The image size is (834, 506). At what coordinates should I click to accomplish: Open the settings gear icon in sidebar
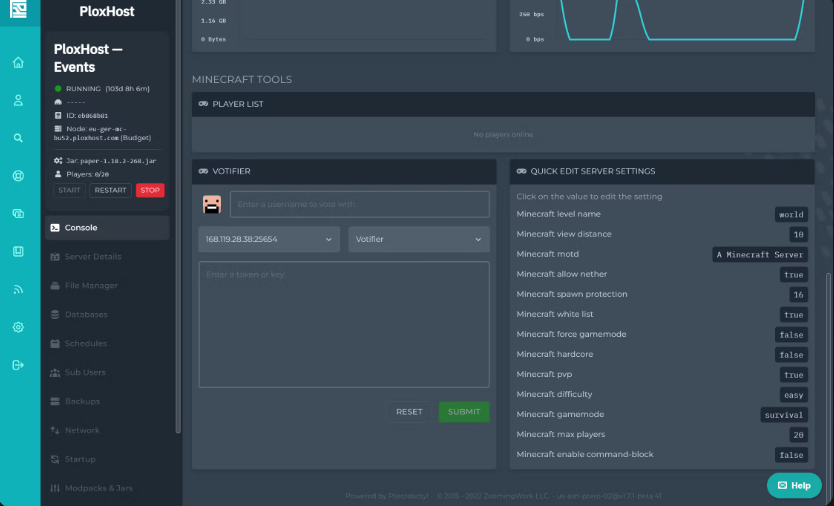18,327
